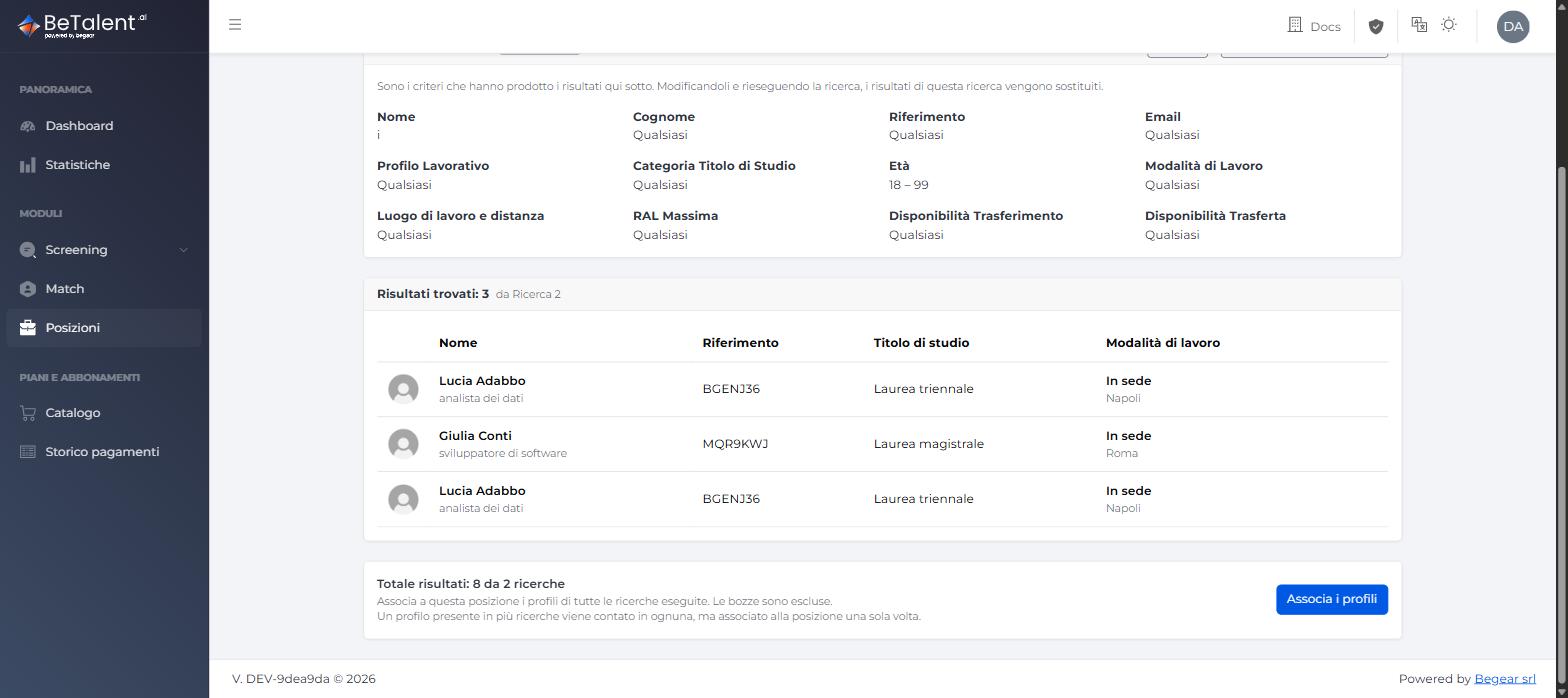
Task: Click the Statistiche bar chart icon
Action: [x=27, y=165]
